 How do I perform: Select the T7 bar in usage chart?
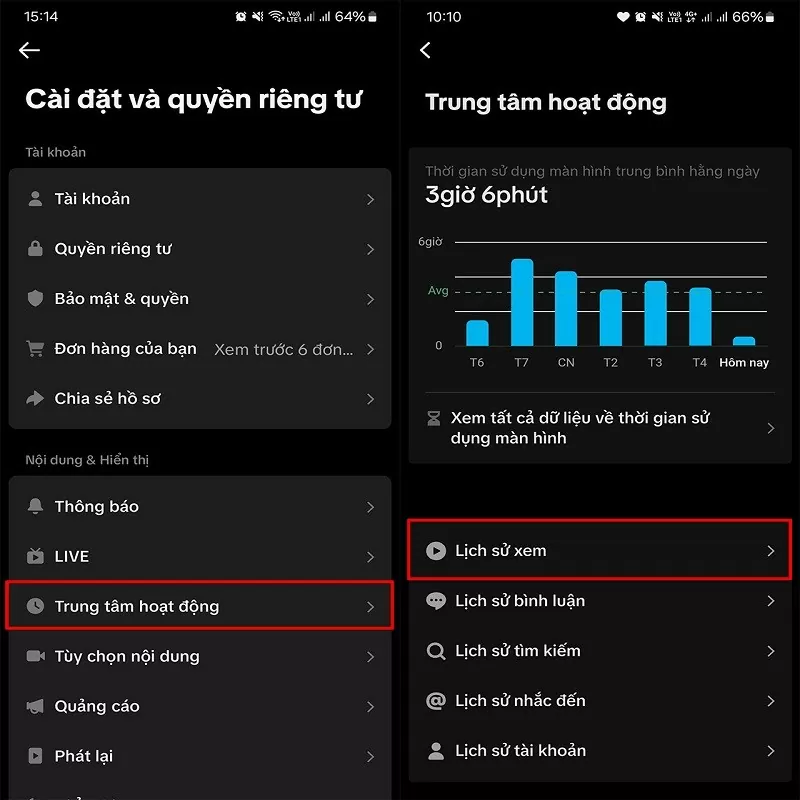(522, 302)
